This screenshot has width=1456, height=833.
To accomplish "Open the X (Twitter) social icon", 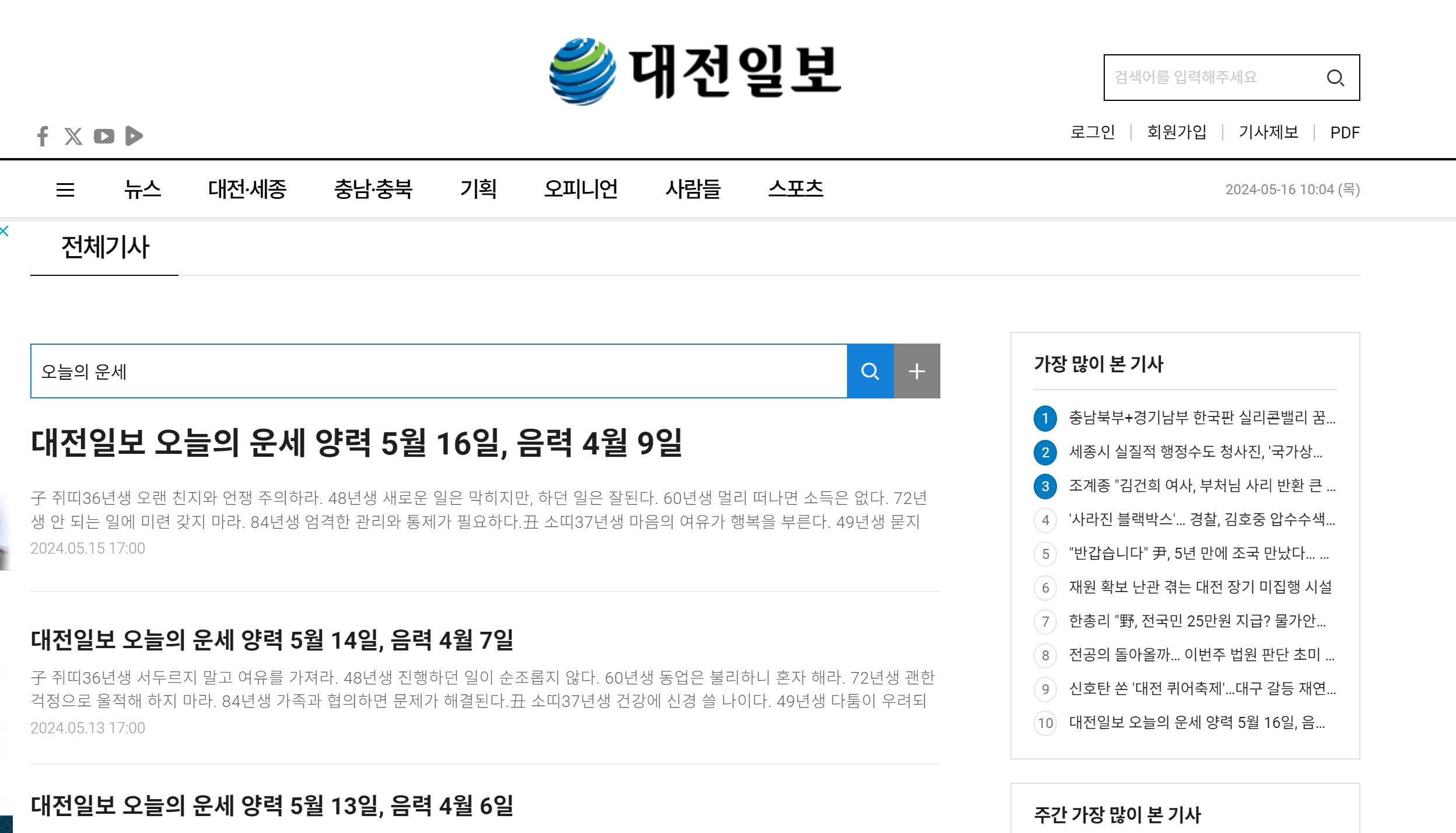I will [x=73, y=136].
